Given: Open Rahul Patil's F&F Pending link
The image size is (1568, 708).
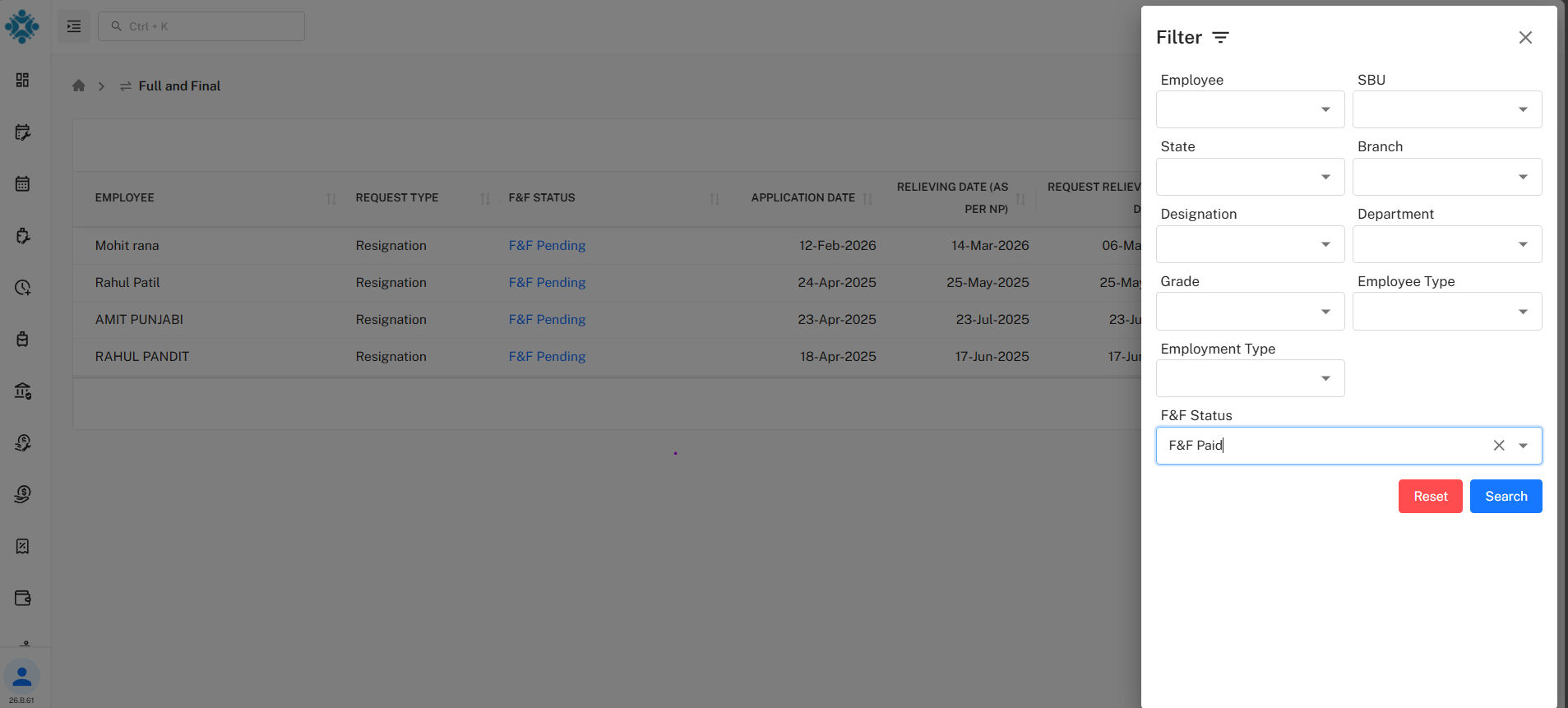Looking at the screenshot, I should click(x=547, y=283).
